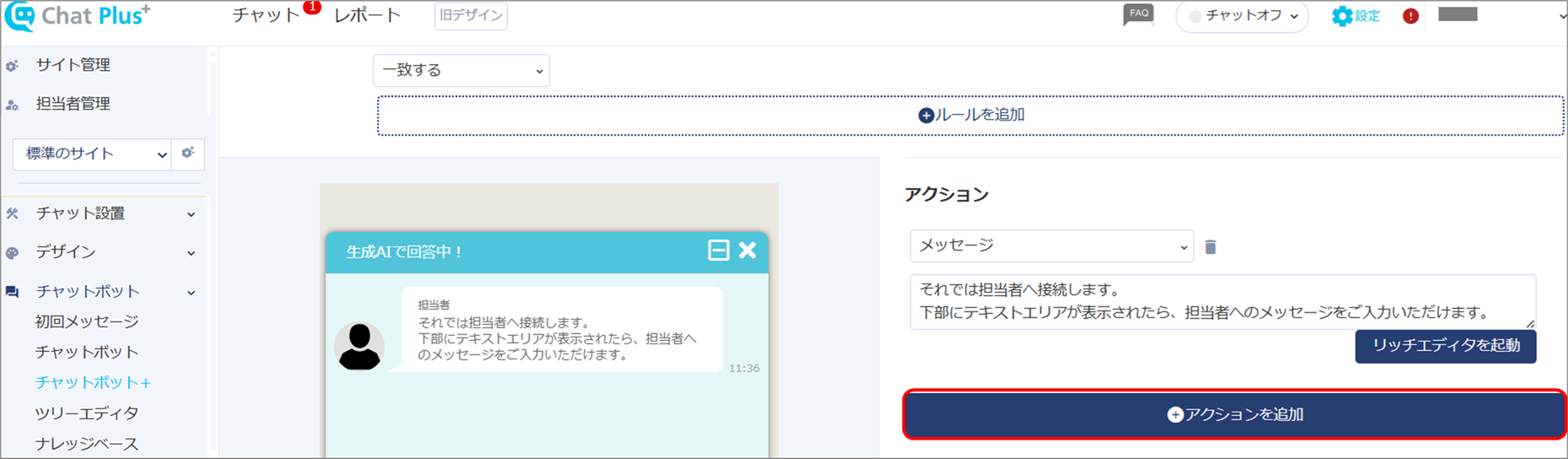
Task: Open the レポート tab
Action: (368, 15)
